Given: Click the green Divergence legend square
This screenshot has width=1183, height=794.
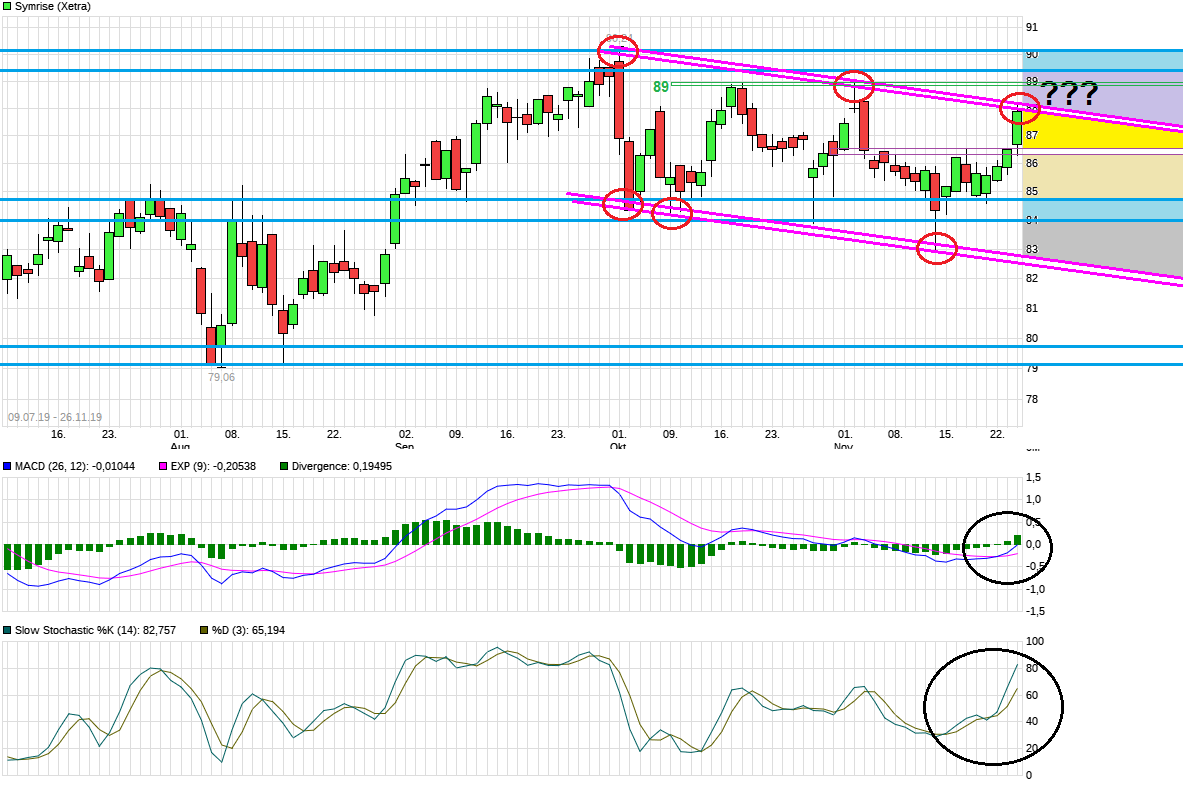Looking at the screenshot, I should (284, 467).
